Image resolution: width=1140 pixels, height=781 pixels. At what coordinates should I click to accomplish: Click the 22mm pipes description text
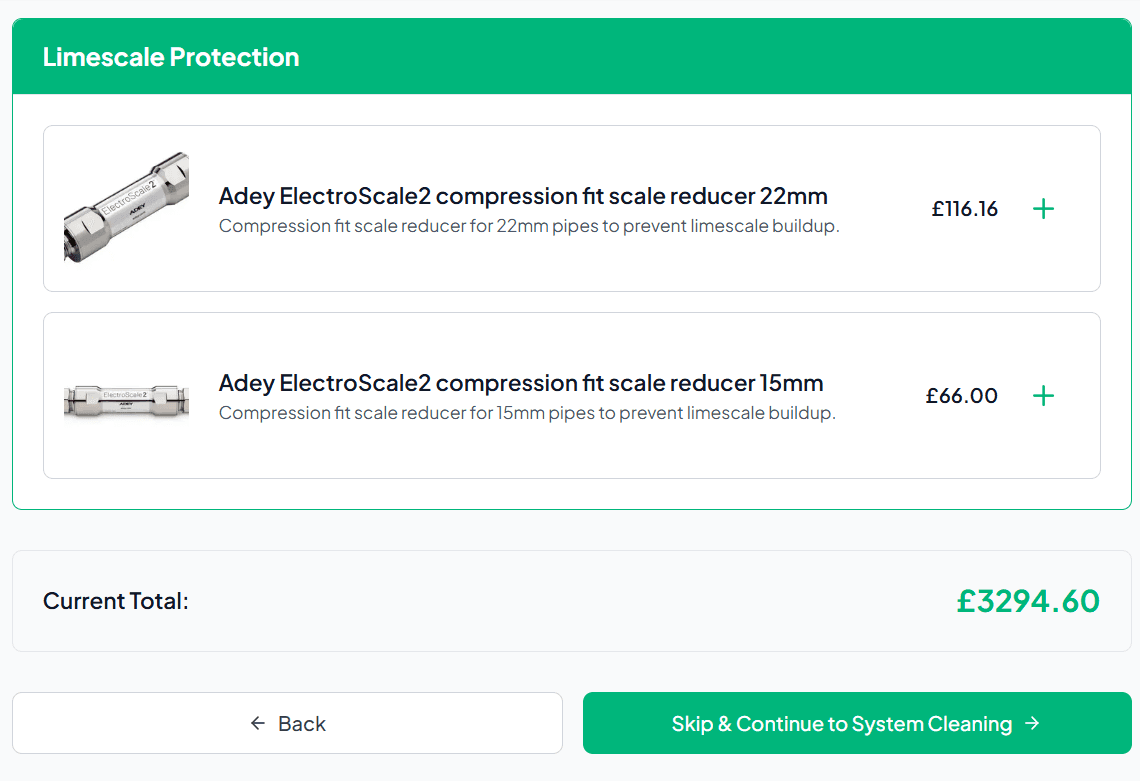point(529,226)
